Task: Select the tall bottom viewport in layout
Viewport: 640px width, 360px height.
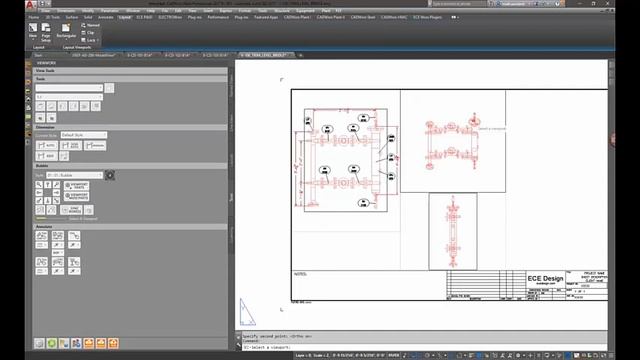Action: point(453,231)
